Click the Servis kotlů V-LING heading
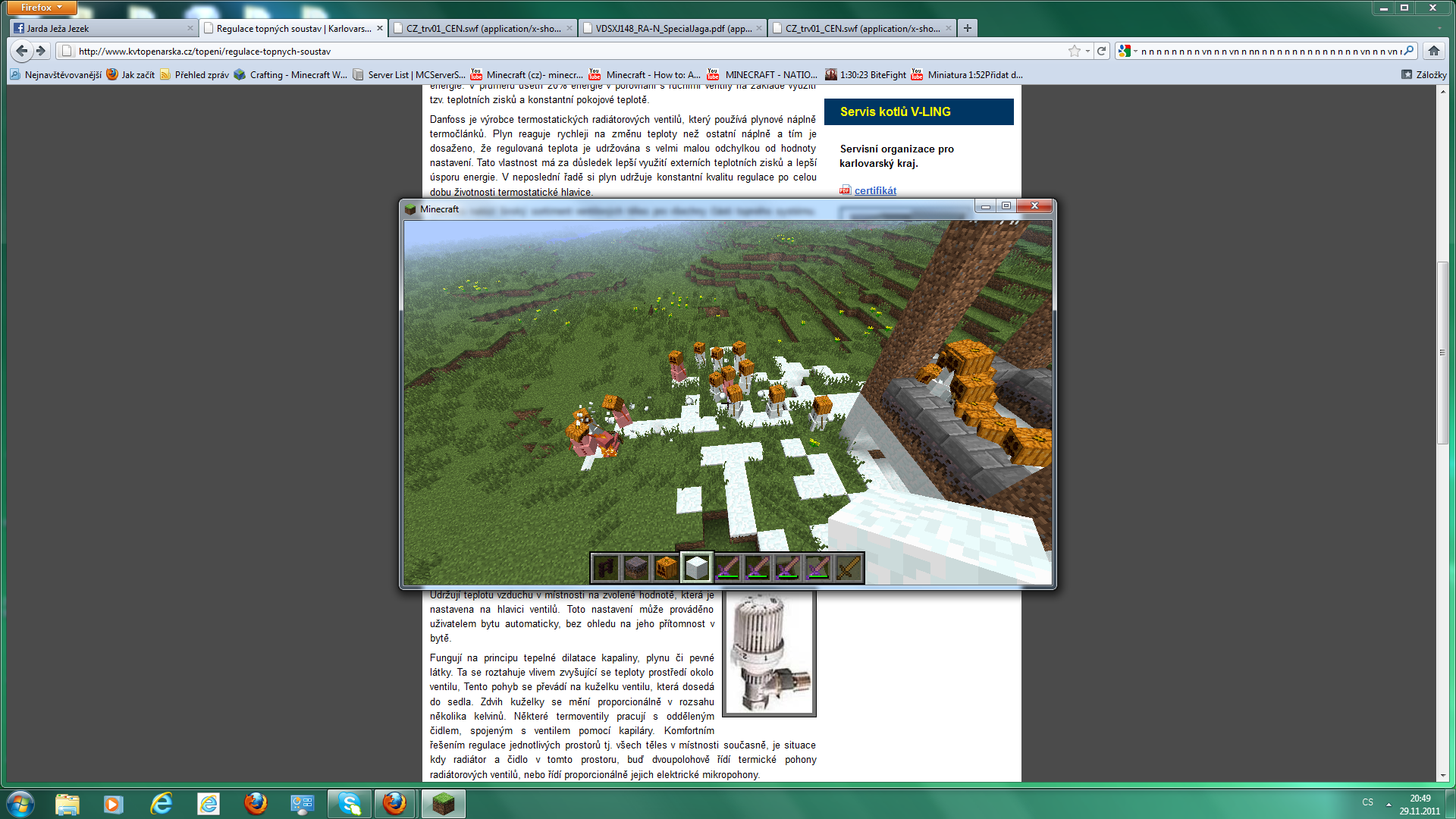Image resolution: width=1456 pixels, height=819 pixels. (895, 111)
